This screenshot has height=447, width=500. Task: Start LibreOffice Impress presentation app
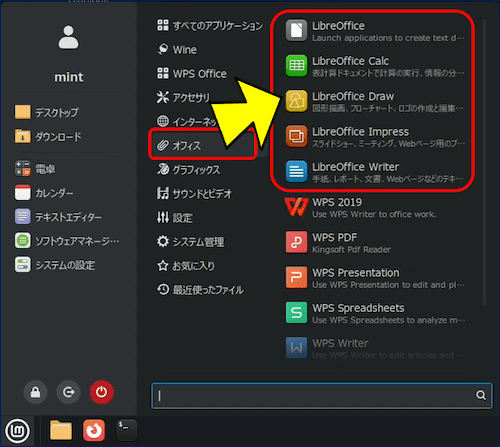[x=375, y=137]
